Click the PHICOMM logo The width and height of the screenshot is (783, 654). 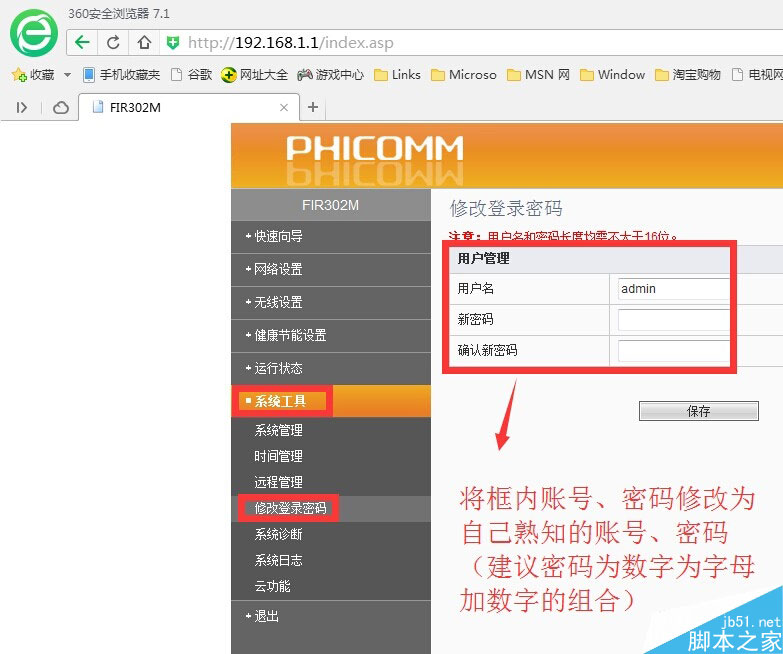(x=375, y=149)
